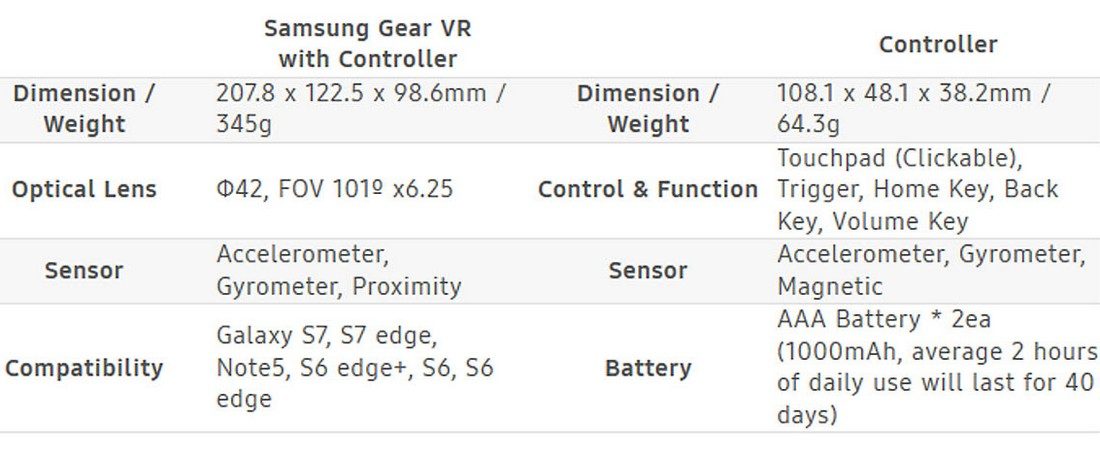This screenshot has height=453, width=1100.
Task: Select the Gear VR 'Dimension / Weight' label
Action: click(84, 109)
